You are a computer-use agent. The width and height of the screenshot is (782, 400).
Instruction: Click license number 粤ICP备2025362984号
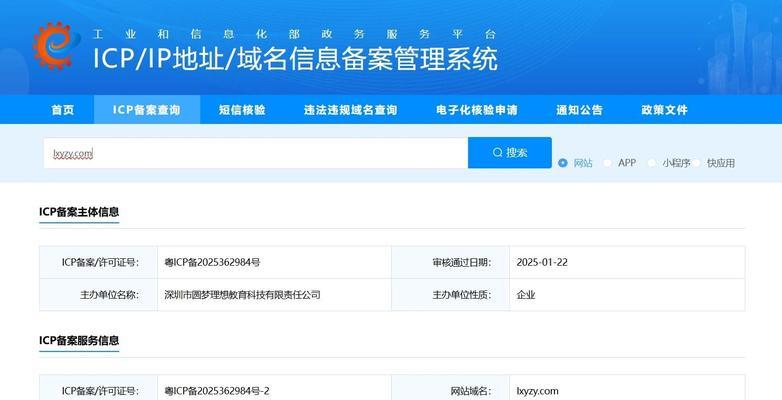(x=212, y=262)
